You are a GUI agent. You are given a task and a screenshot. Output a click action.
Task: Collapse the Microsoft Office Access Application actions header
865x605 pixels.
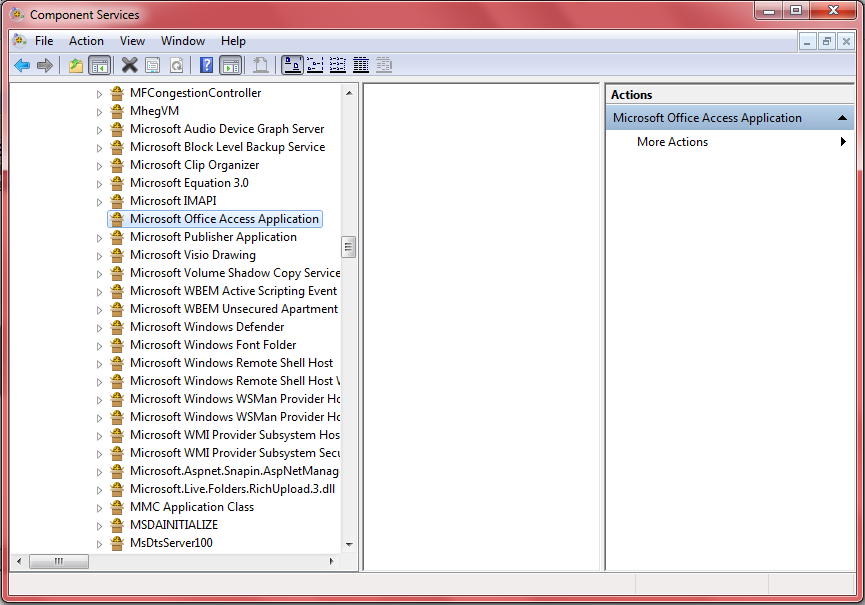click(842, 118)
